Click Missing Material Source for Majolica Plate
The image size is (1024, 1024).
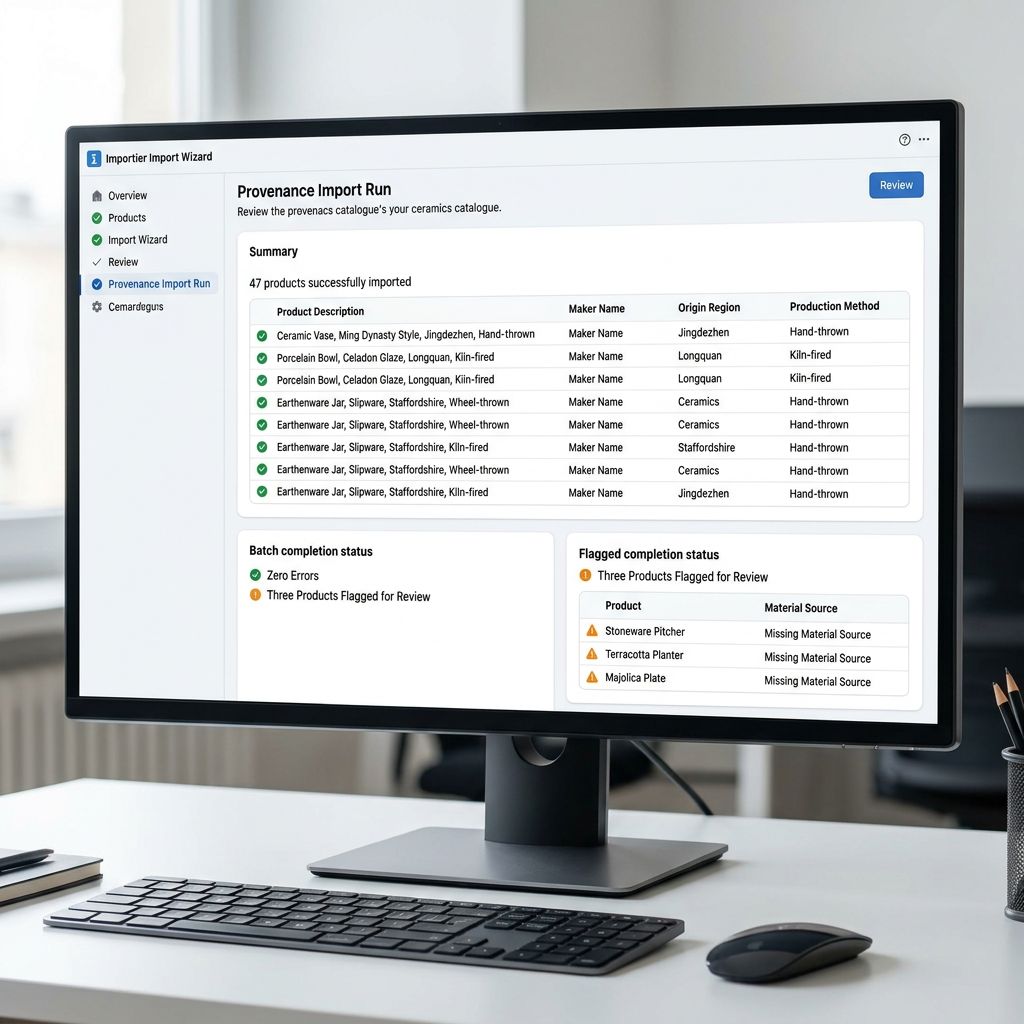tap(817, 682)
